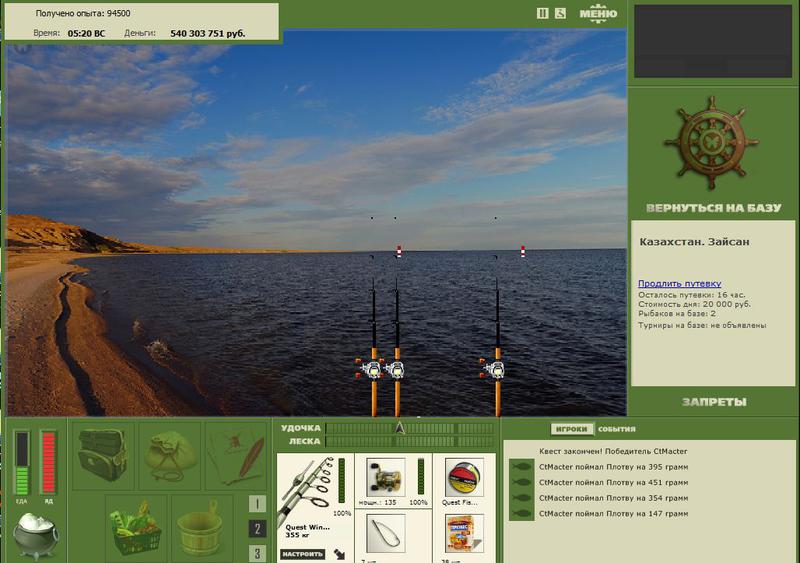Viewport: 800px width, 563px height.
Task: Click 'CtMacter поймал Плотву на 354 грамм'
Action: pyautogui.click(x=613, y=498)
